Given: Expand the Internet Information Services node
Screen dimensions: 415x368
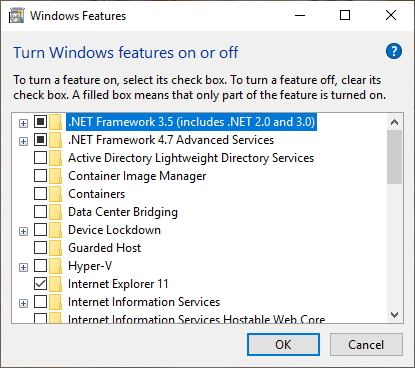Looking at the screenshot, I should click(23, 304).
